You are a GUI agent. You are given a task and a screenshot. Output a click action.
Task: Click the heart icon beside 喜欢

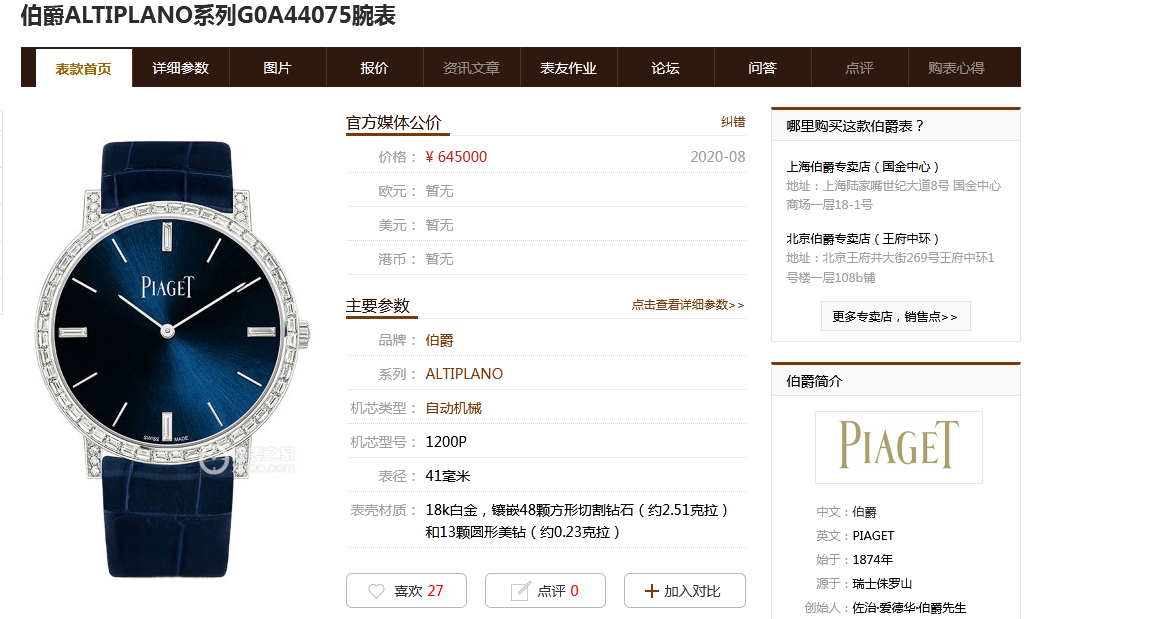pos(376,591)
